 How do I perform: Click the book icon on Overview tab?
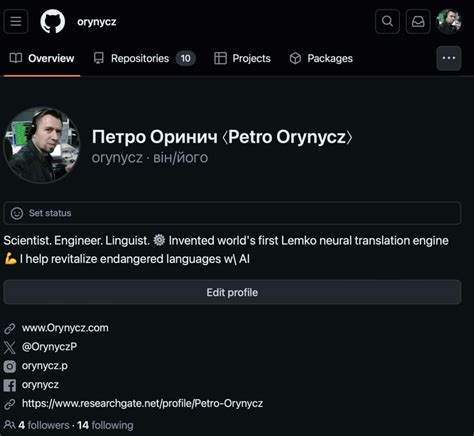coord(16,58)
